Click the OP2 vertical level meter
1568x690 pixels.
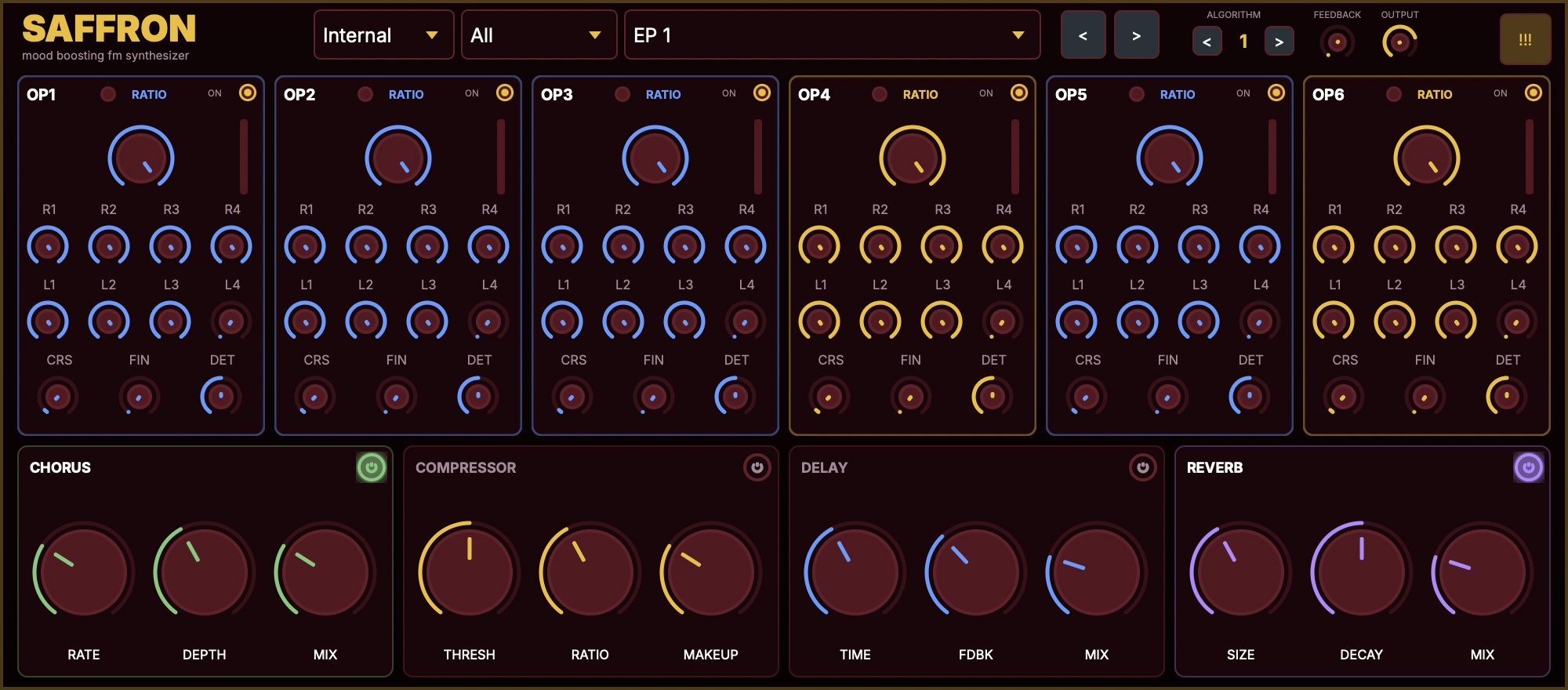501,157
